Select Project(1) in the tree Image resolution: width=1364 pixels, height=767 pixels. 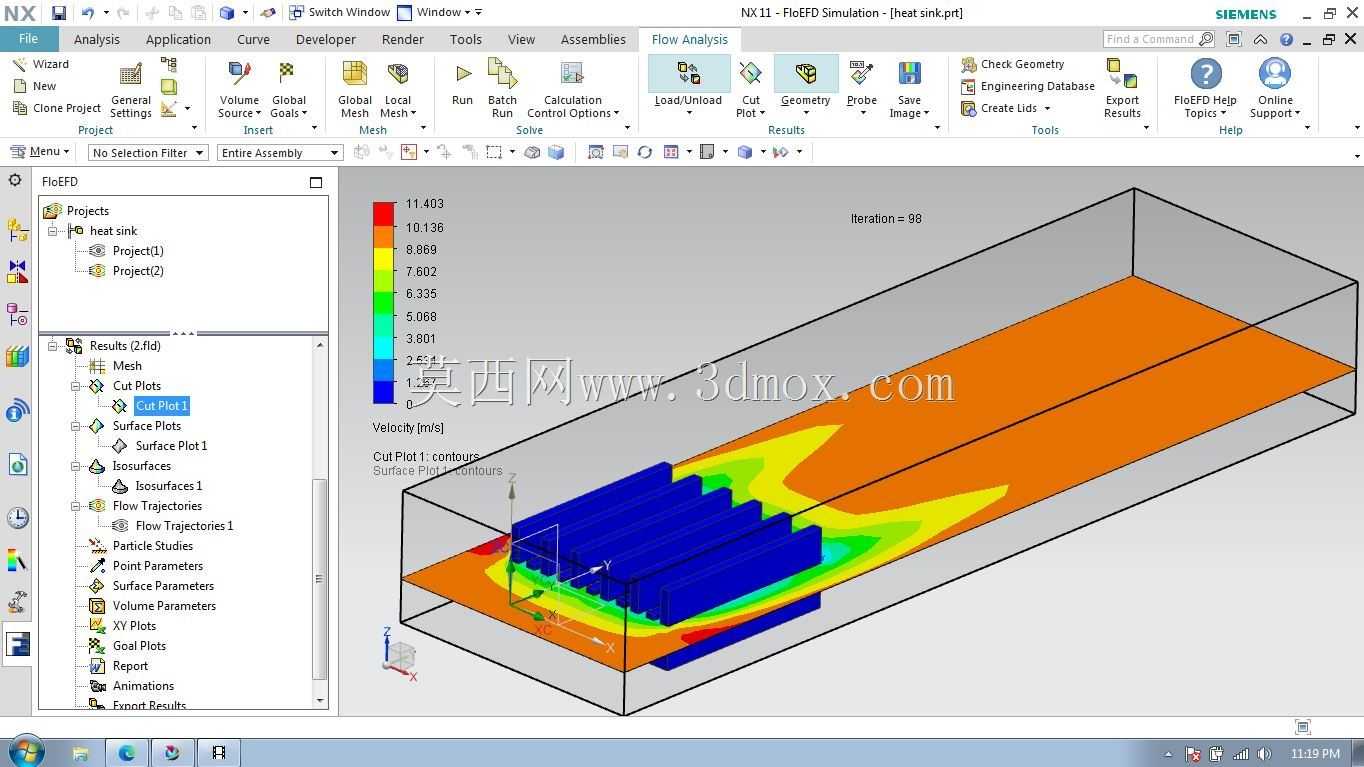(x=138, y=251)
